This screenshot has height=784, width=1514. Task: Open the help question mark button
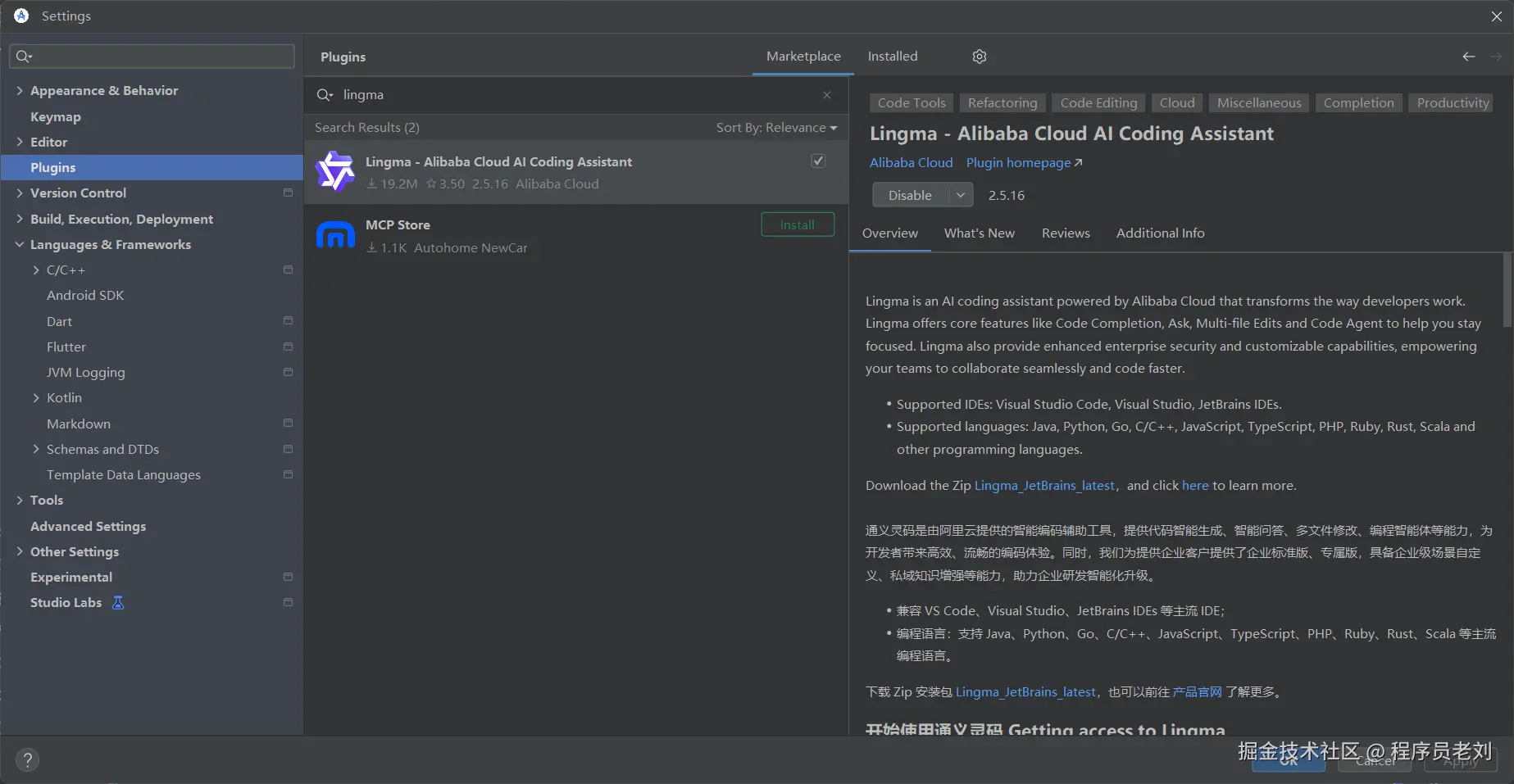coord(27,759)
